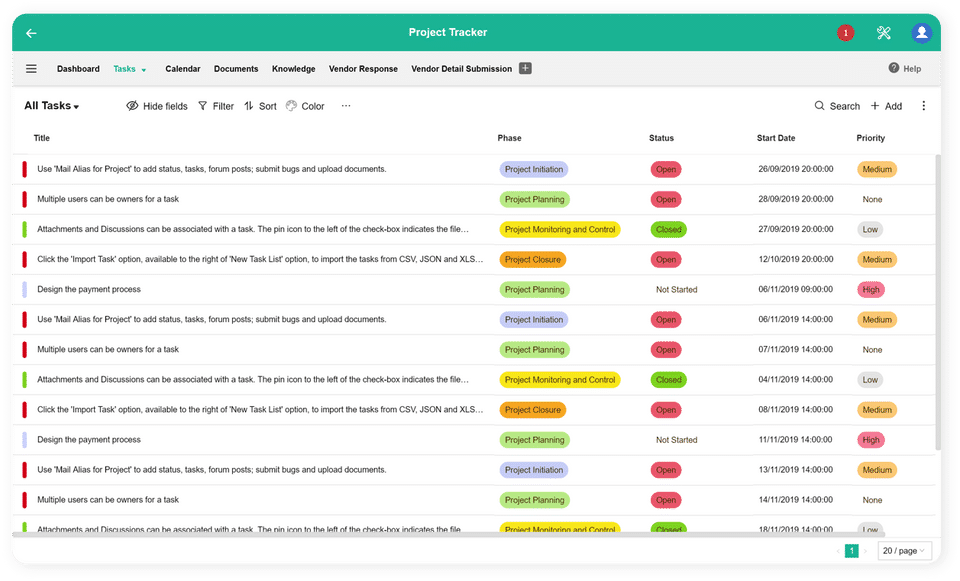The width and height of the screenshot is (960, 581).
Task: Click Project Planning tag on 07/11/2019 row
Action: (x=534, y=350)
